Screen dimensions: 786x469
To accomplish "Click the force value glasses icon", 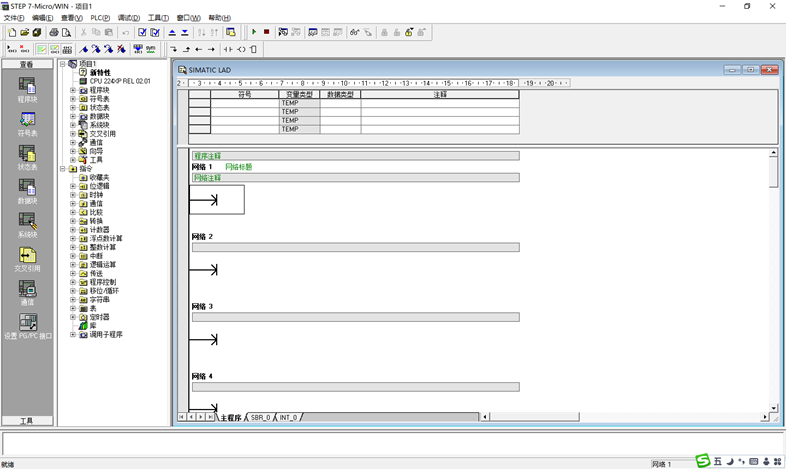I will click(x=355, y=32).
